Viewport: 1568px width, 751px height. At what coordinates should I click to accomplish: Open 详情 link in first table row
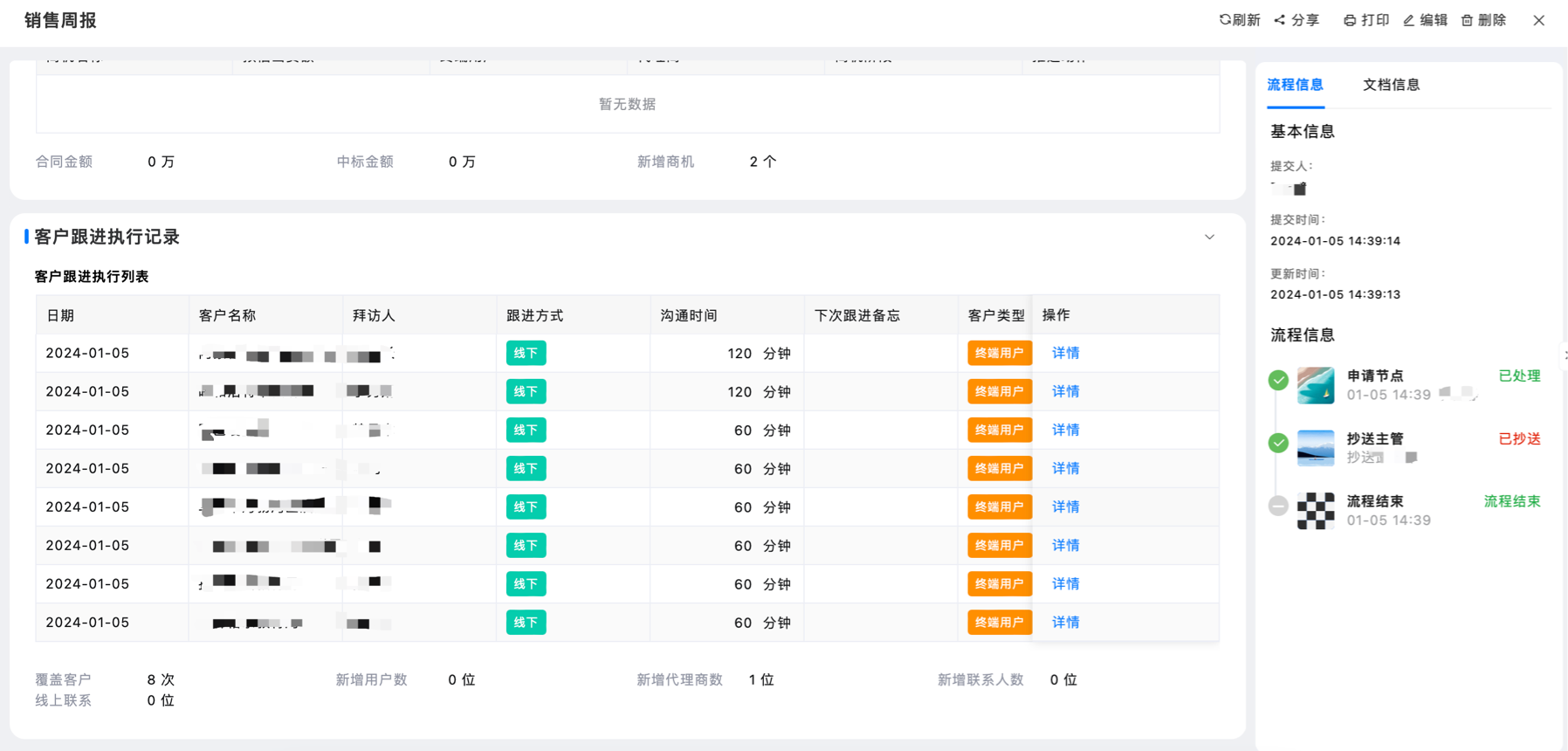(x=1065, y=353)
